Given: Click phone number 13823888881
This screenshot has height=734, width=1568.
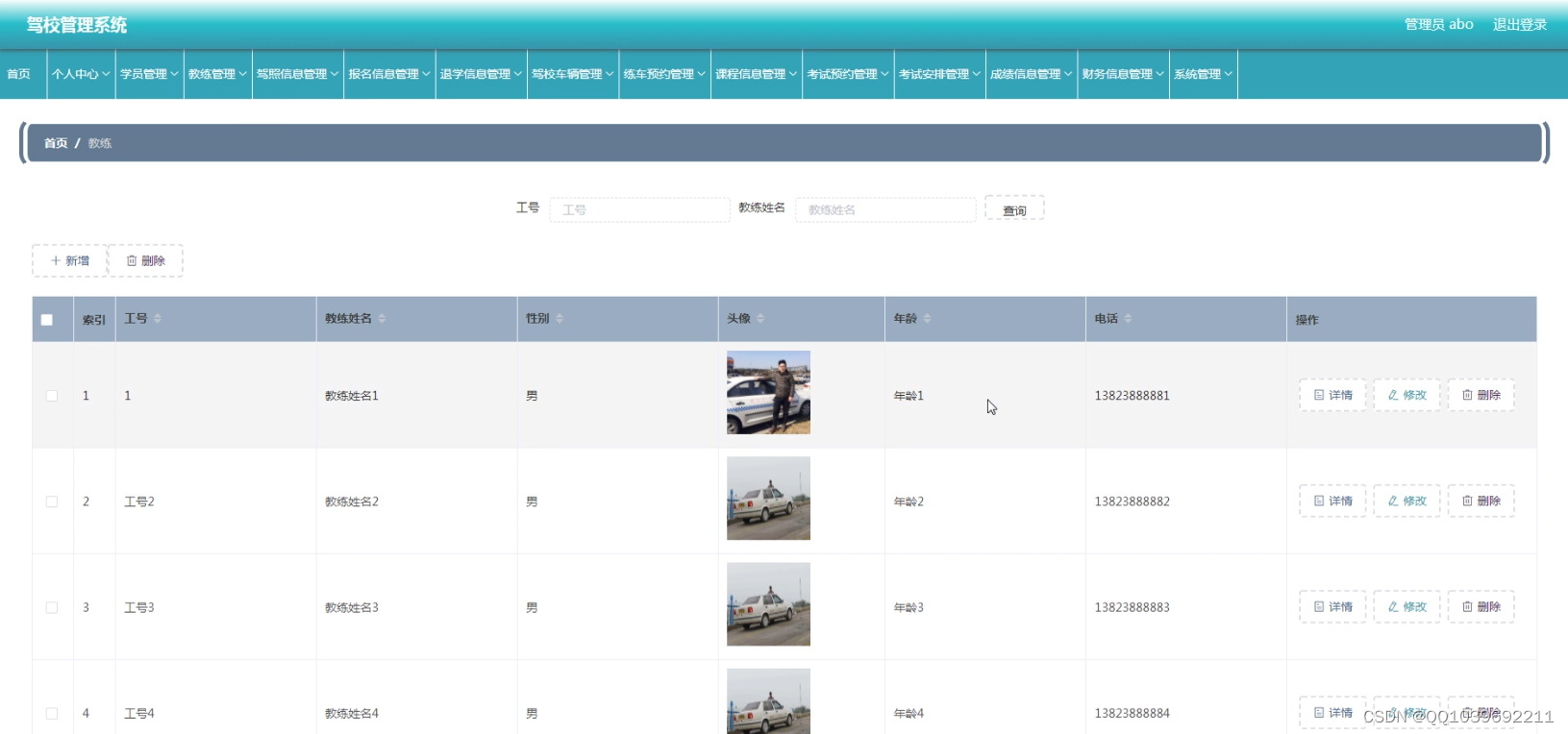Looking at the screenshot, I should (x=1132, y=396).
